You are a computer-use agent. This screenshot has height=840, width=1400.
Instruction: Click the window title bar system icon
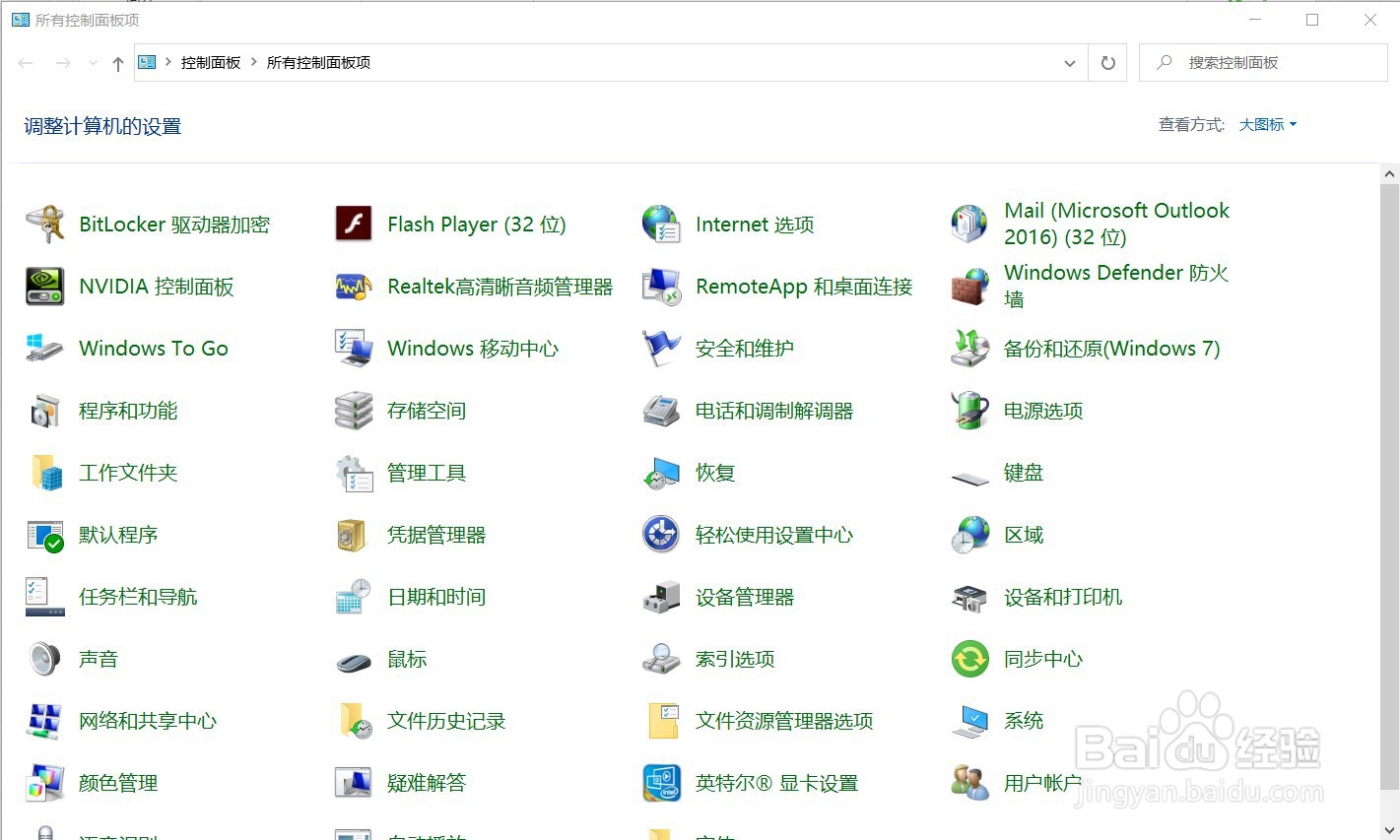[20, 20]
